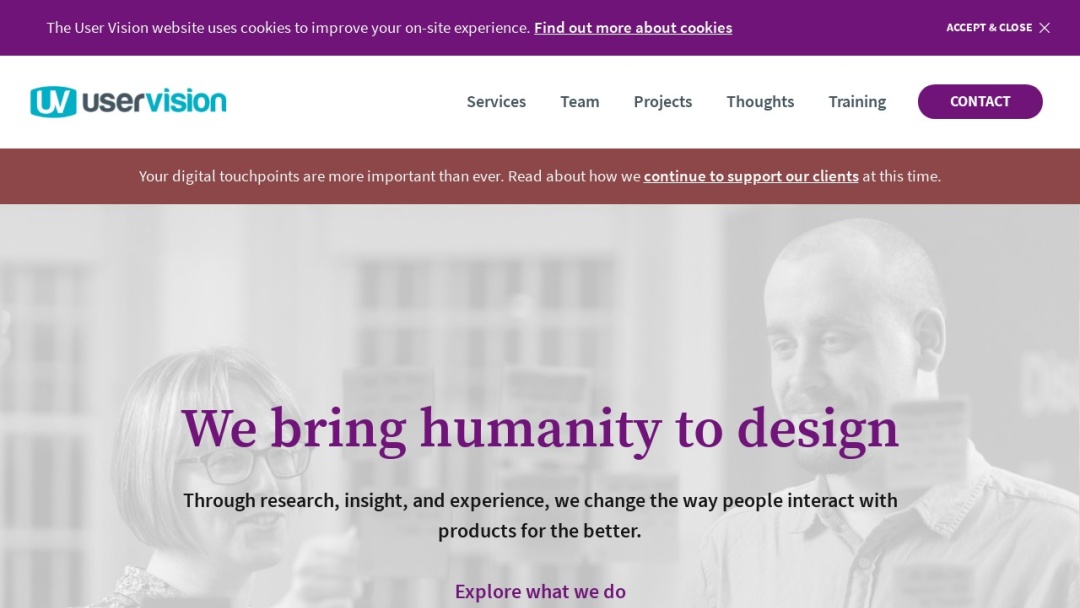Open the Projects page
1080x608 pixels.
tap(662, 101)
